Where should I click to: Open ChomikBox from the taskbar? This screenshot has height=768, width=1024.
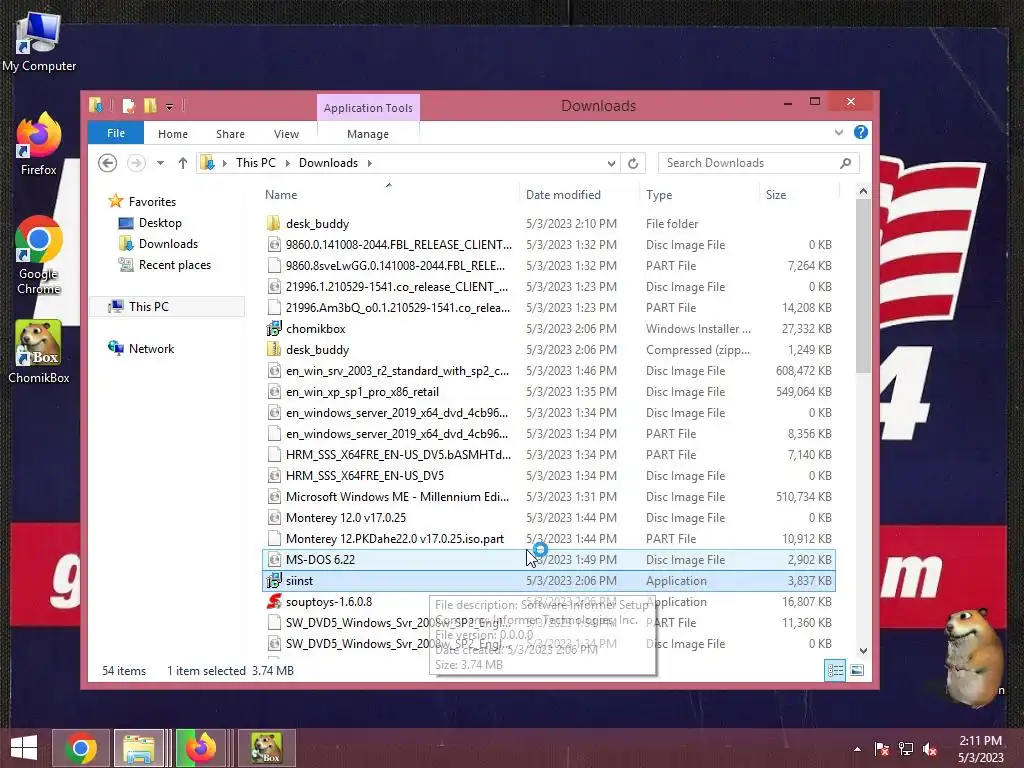coord(266,748)
